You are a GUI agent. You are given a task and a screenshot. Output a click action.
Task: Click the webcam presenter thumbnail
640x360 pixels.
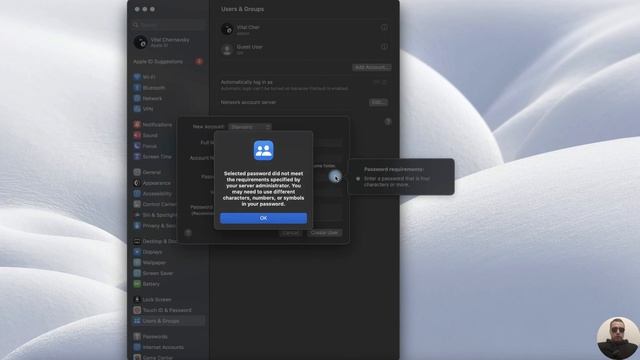618,338
